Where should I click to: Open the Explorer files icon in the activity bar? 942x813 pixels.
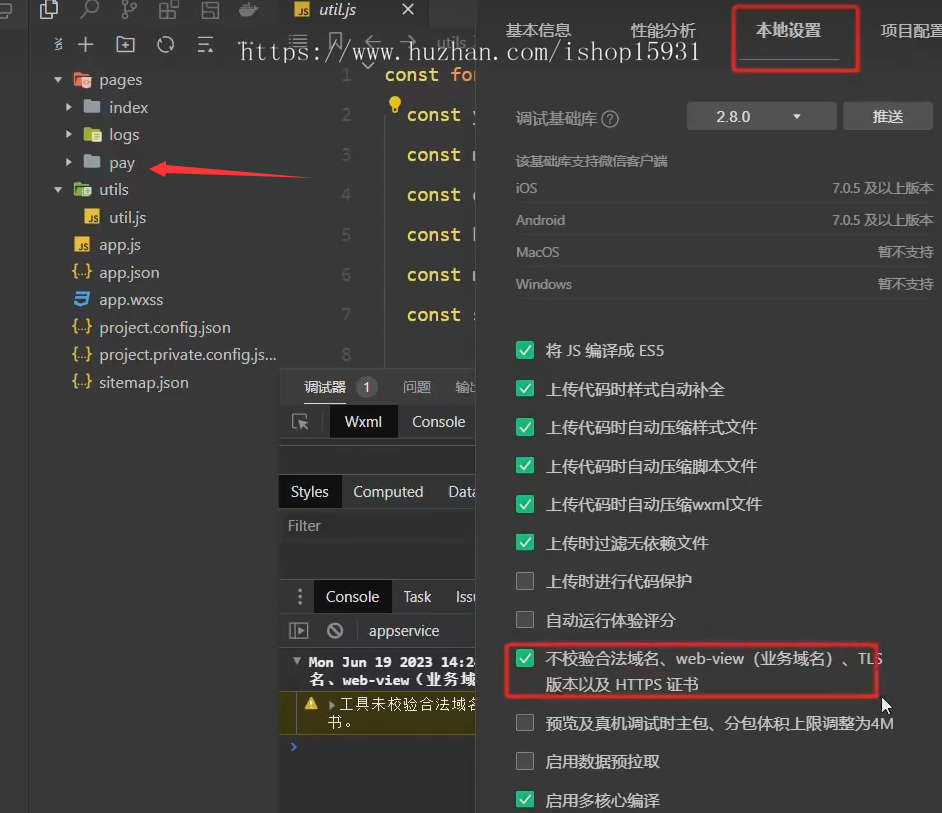click(49, 9)
